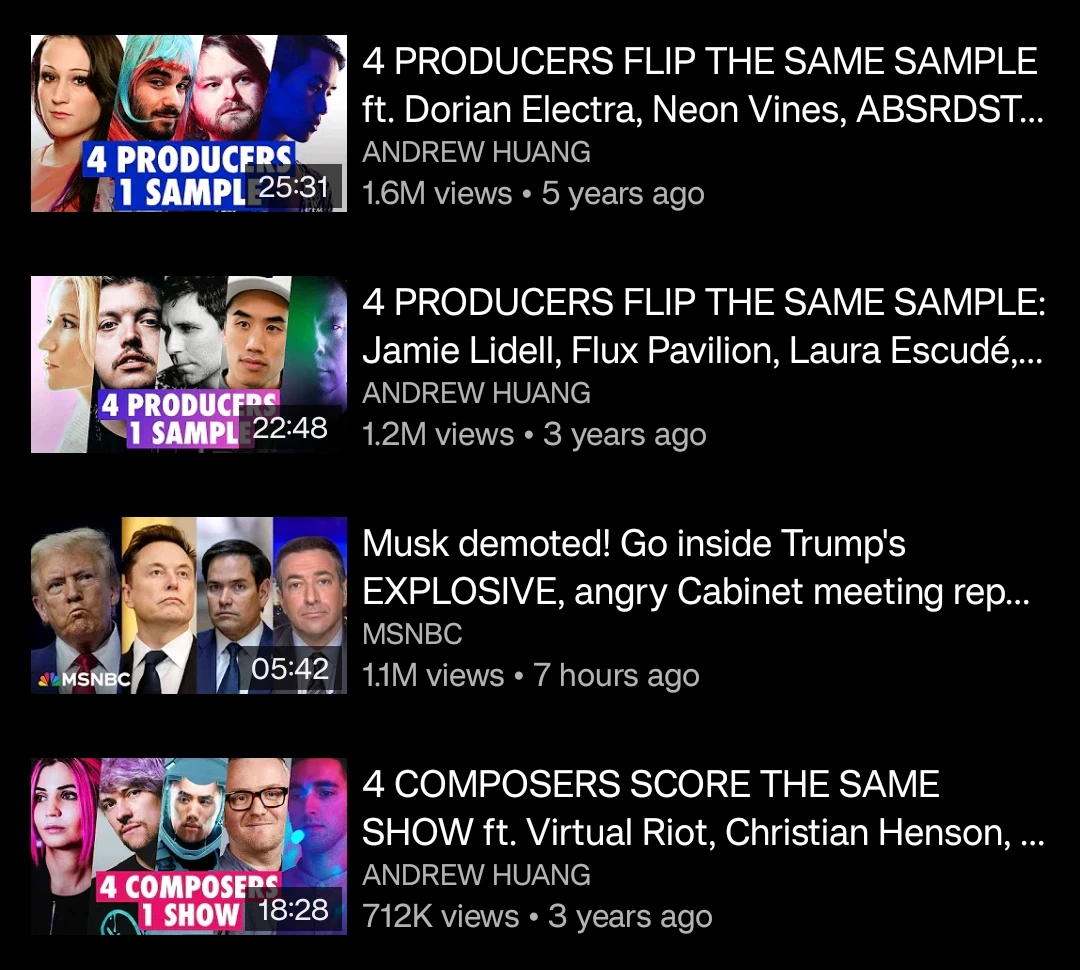The image size is (1080, 970).
Task: Click the 18:28 duration badge
Action: [x=293, y=910]
